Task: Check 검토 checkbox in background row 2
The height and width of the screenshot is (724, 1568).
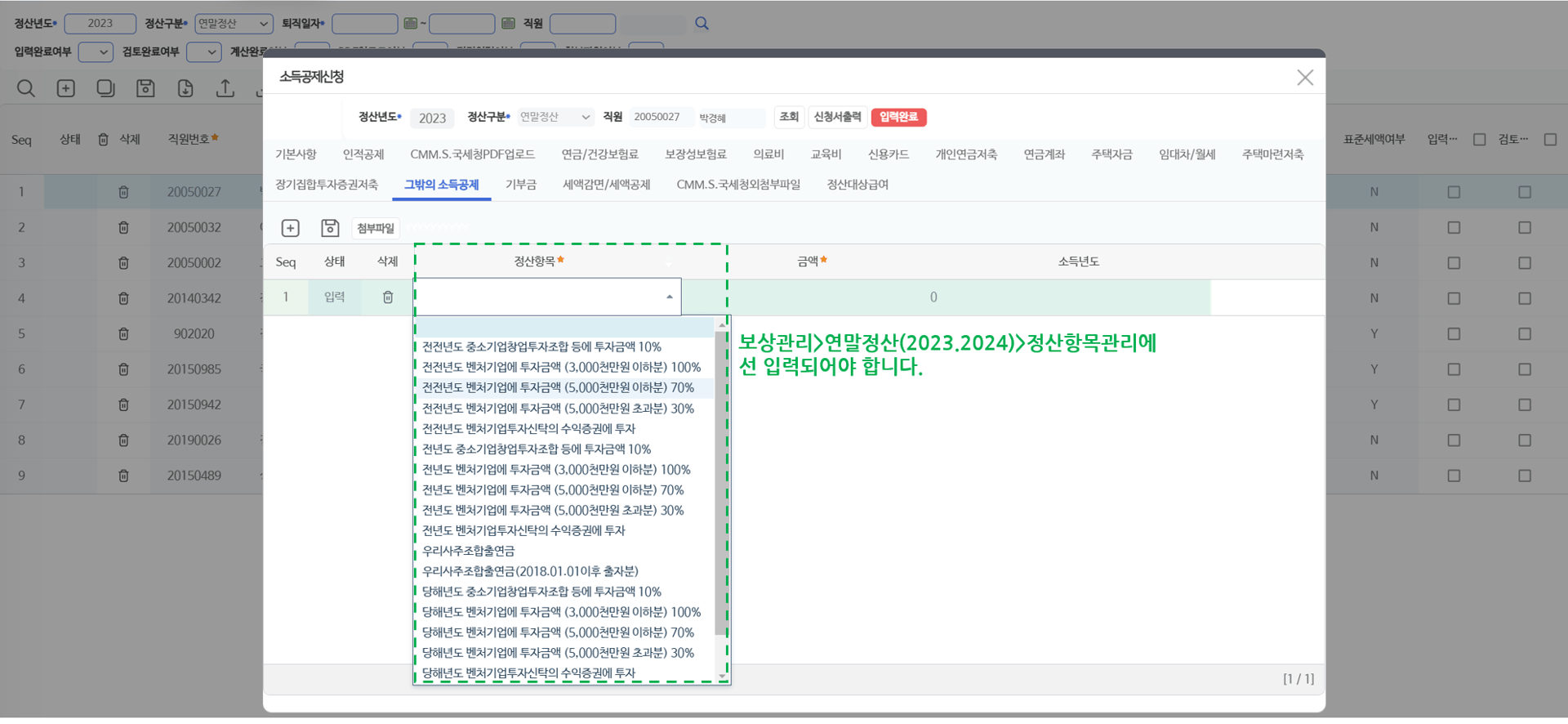Action: point(1525,227)
